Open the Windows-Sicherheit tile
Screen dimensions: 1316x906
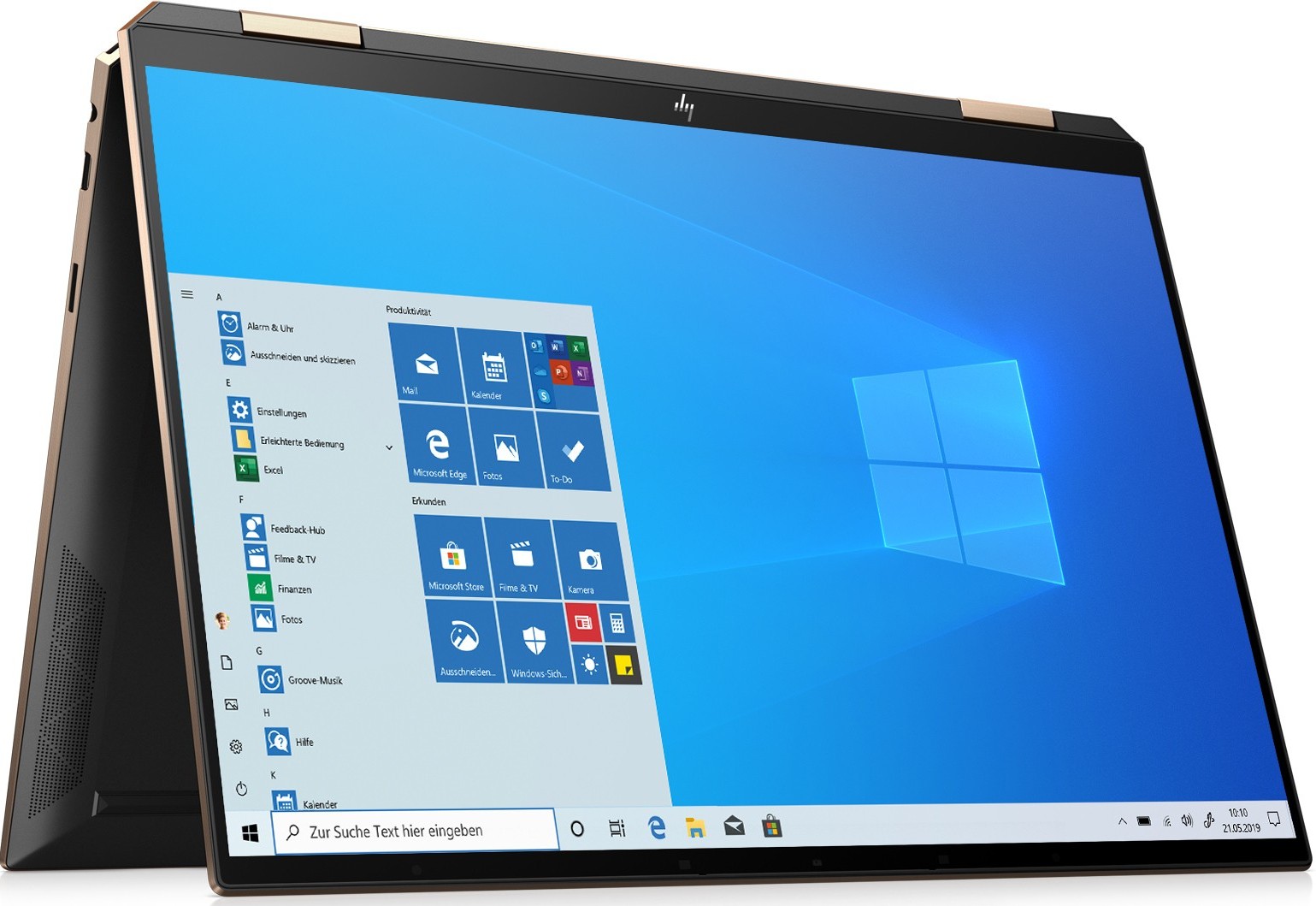tap(534, 642)
